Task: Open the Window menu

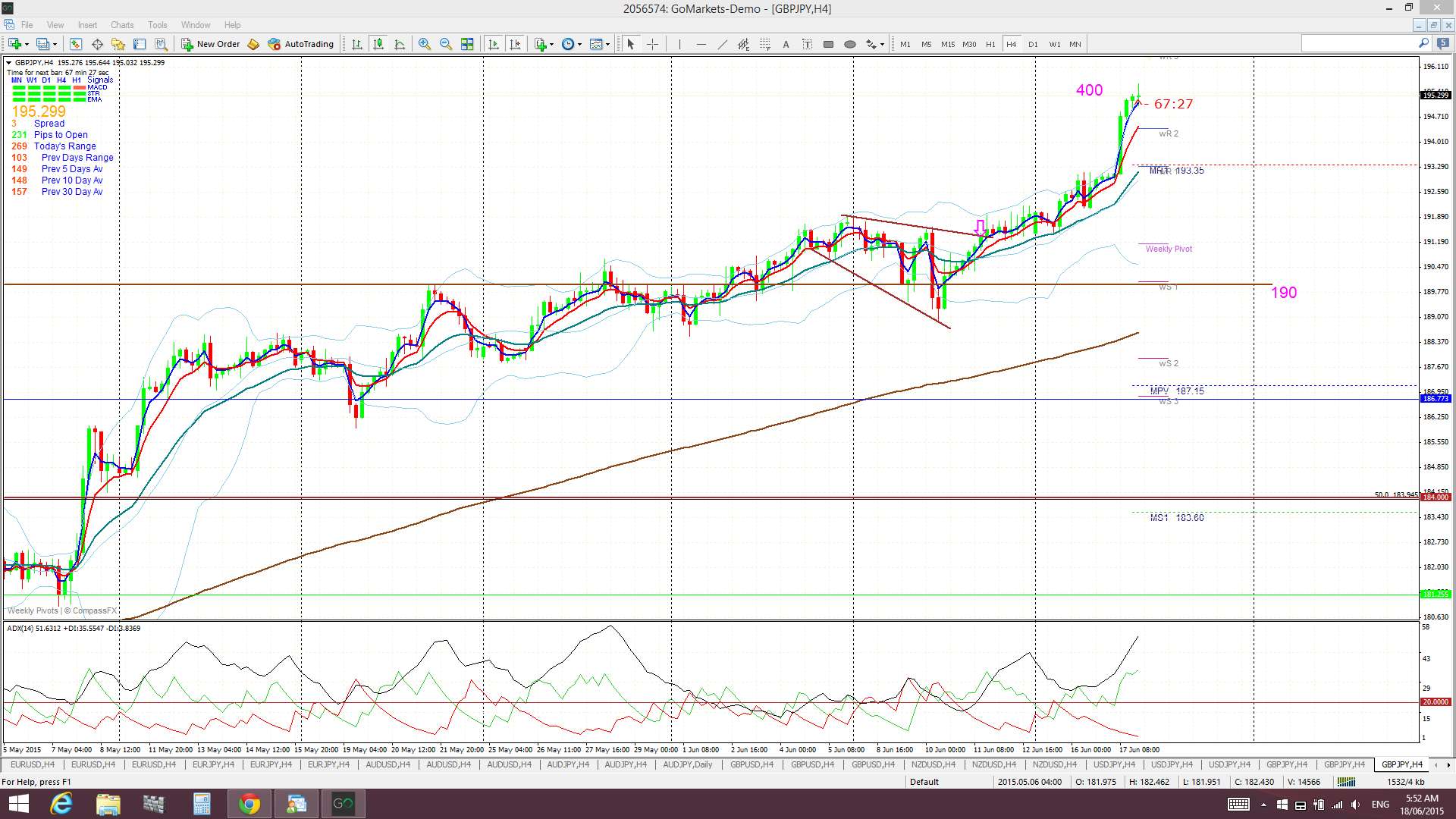Action: coord(196,25)
